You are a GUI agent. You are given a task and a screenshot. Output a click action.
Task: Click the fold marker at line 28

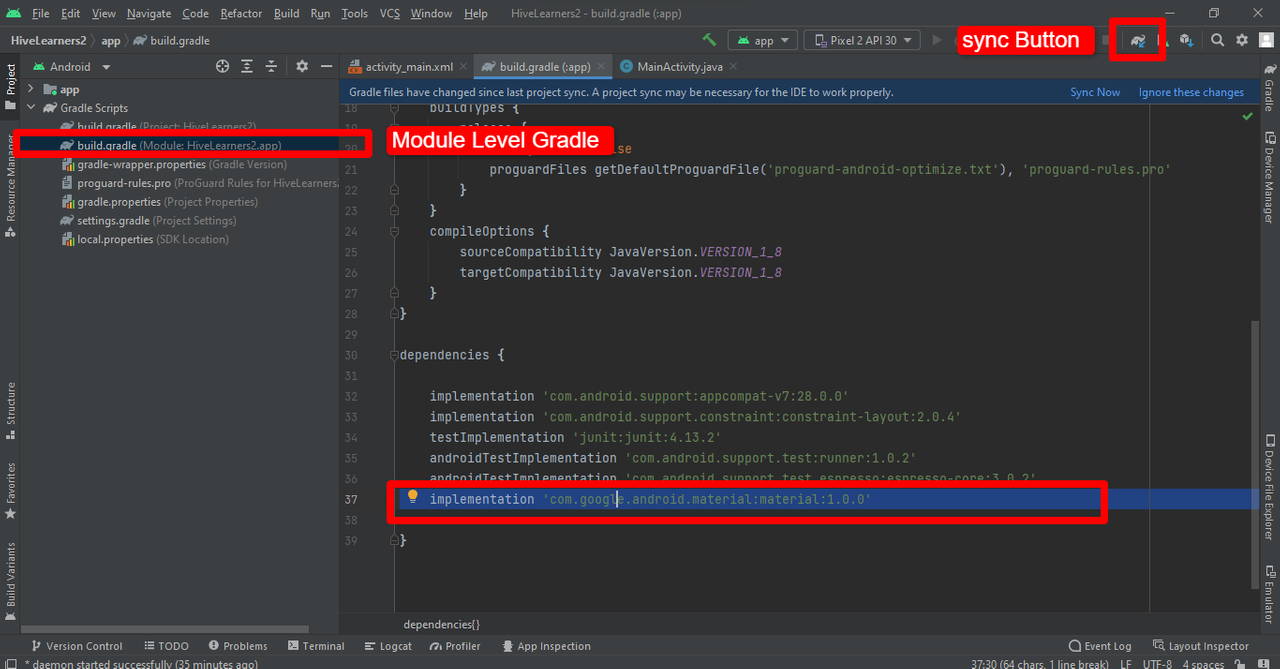point(394,313)
